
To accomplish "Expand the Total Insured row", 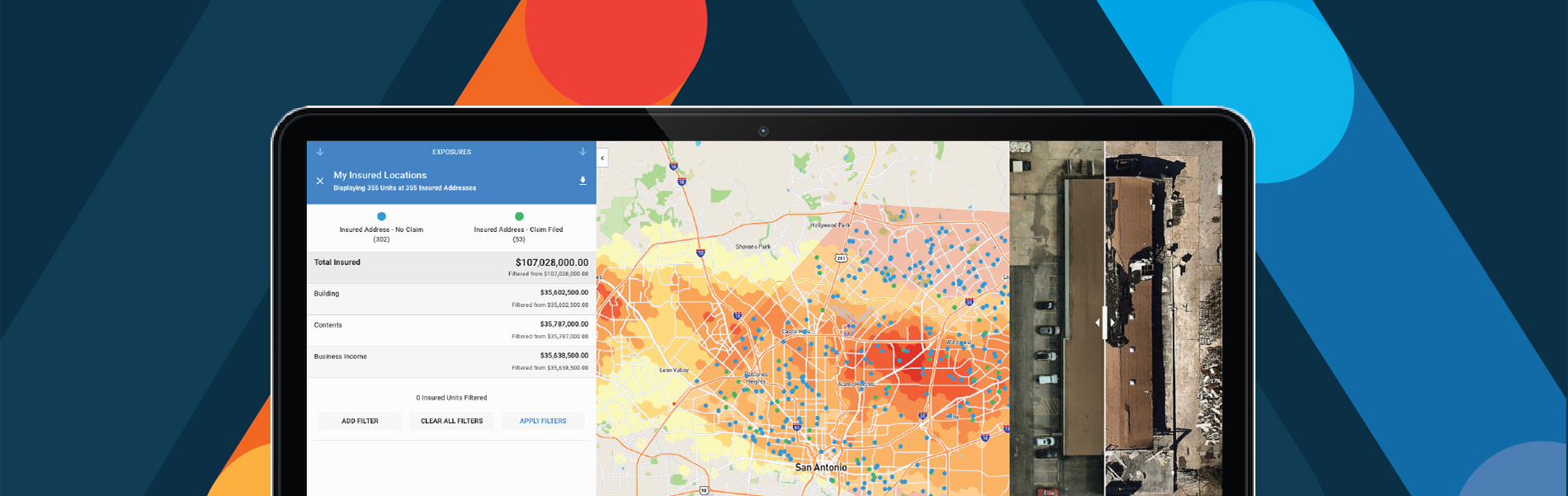I will pos(451,267).
